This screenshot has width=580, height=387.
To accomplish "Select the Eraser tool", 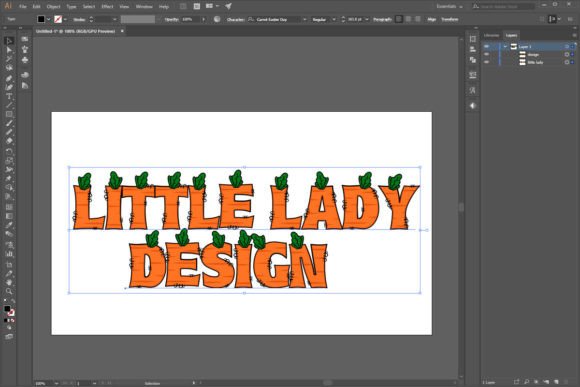I will pyautogui.click(x=9, y=141).
